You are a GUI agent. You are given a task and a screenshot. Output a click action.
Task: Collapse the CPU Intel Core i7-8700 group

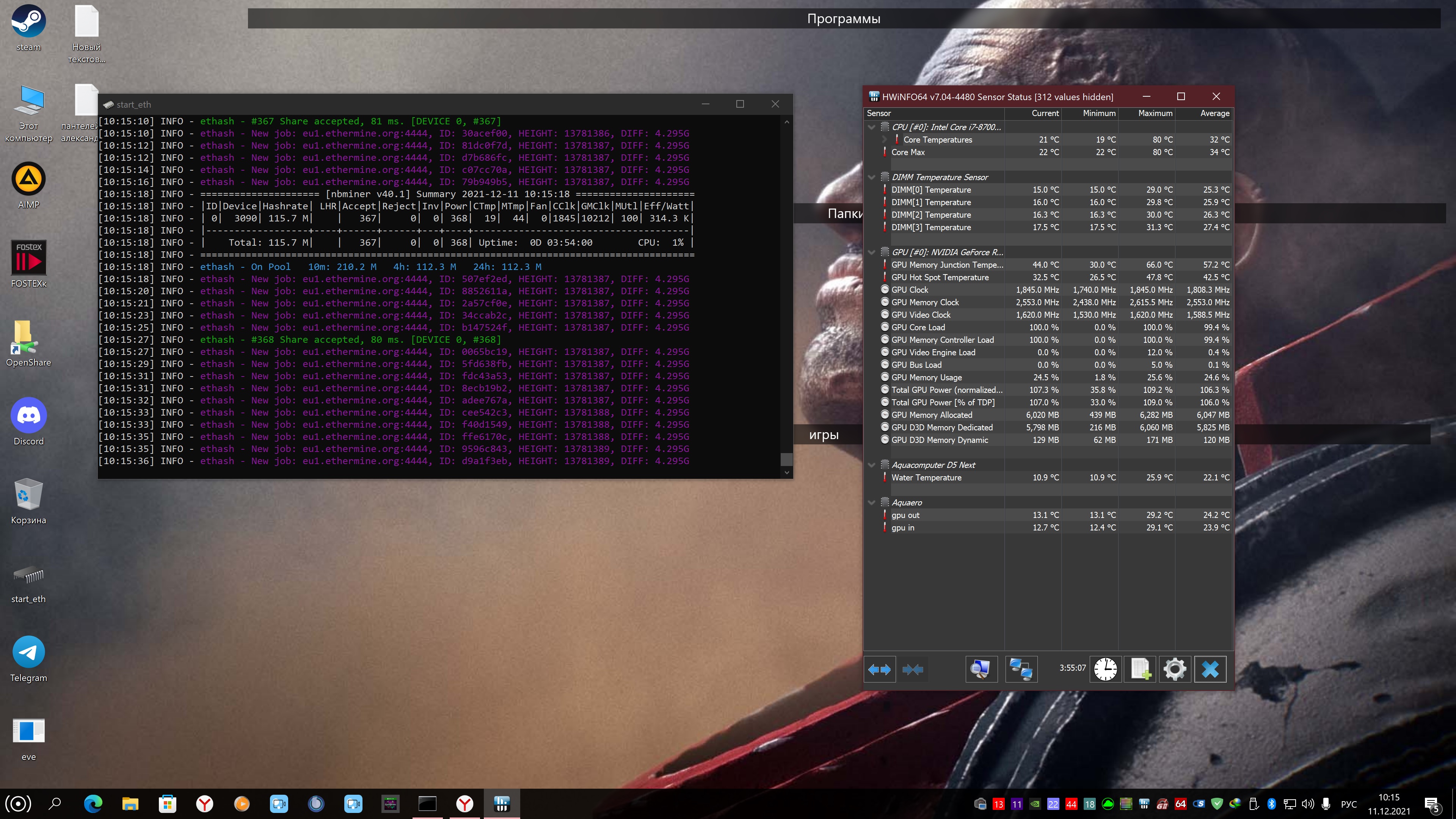point(872,127)
